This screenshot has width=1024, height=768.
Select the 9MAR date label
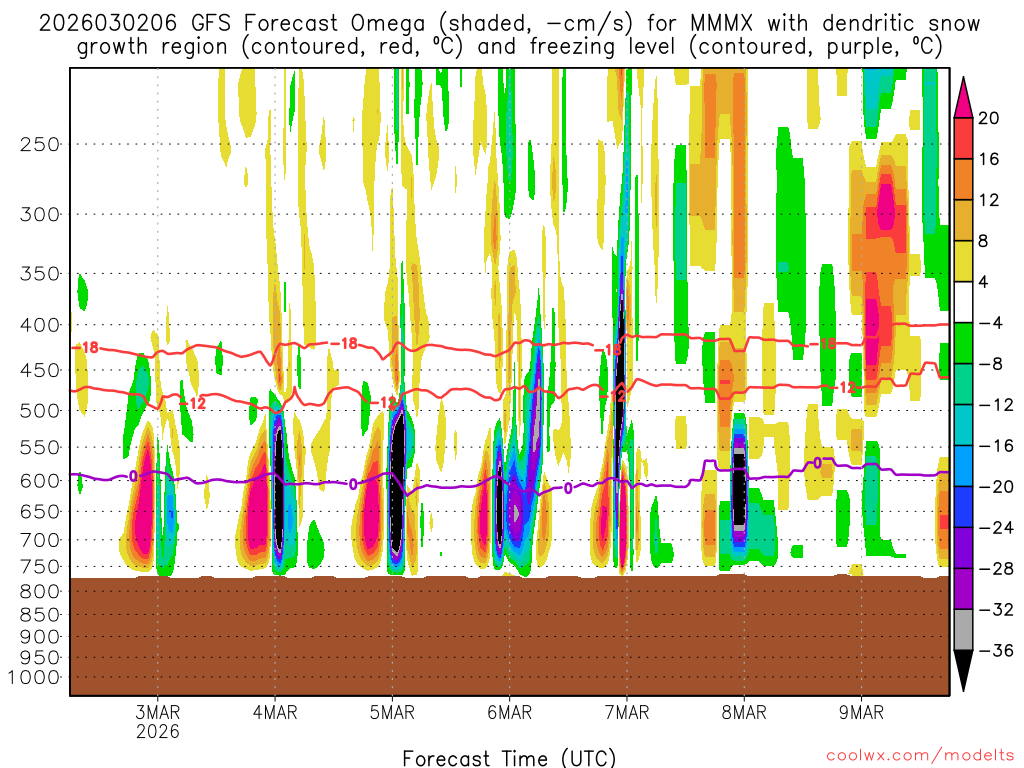click(861, 712)
